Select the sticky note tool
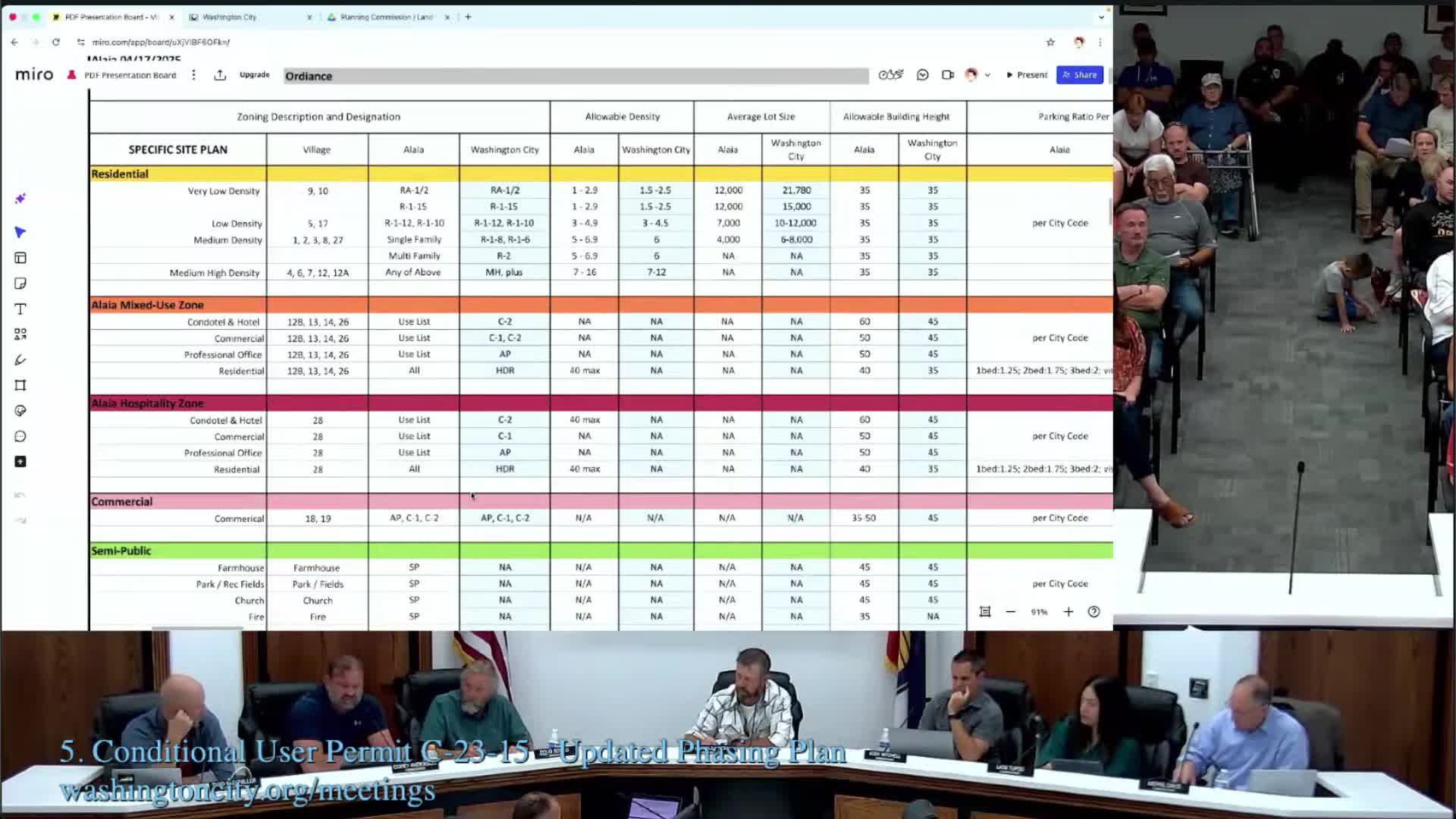Image resolution: width=1456 pixels, height=819 pixels. tap(20, 284)
